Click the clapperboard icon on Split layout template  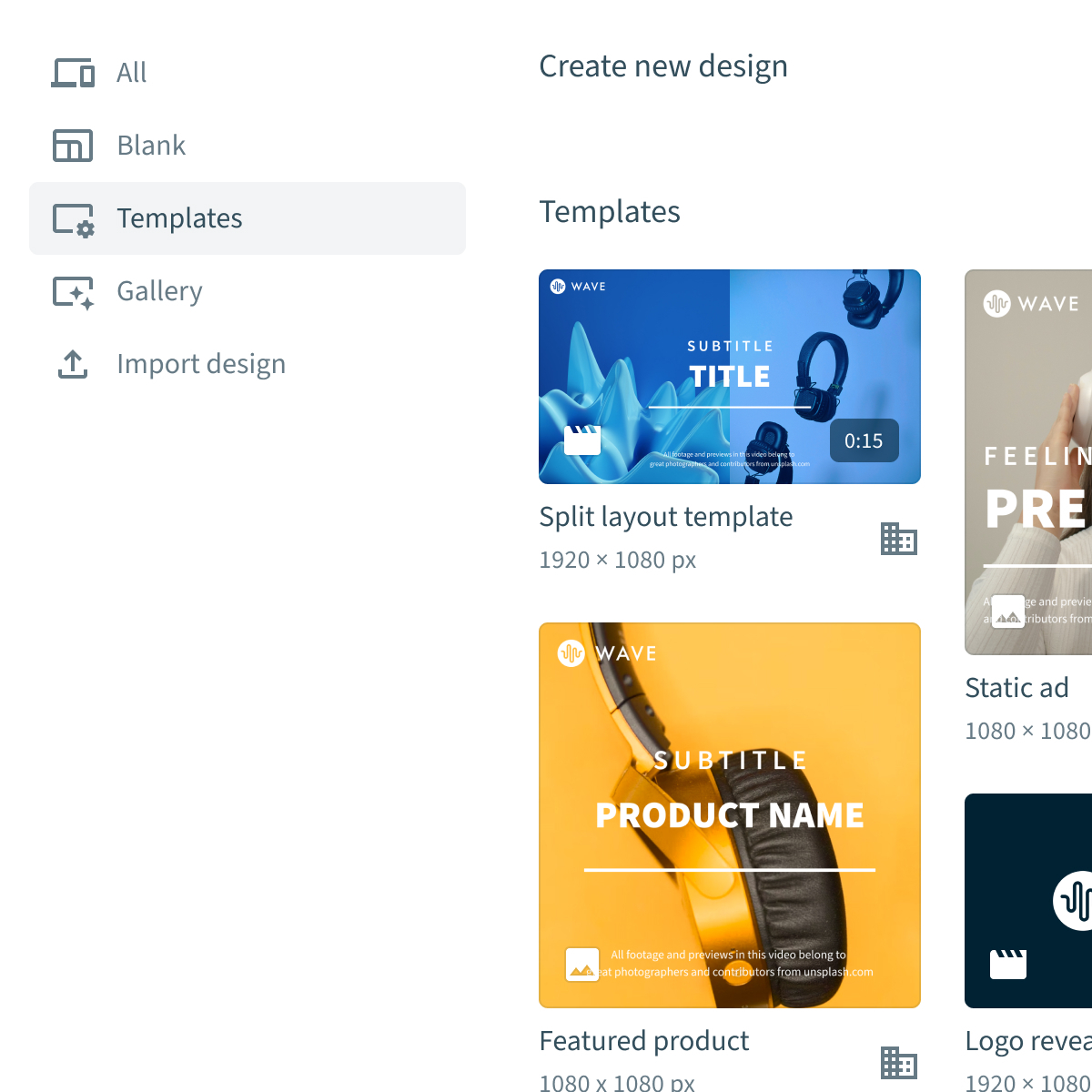click(x=581, y=439)
